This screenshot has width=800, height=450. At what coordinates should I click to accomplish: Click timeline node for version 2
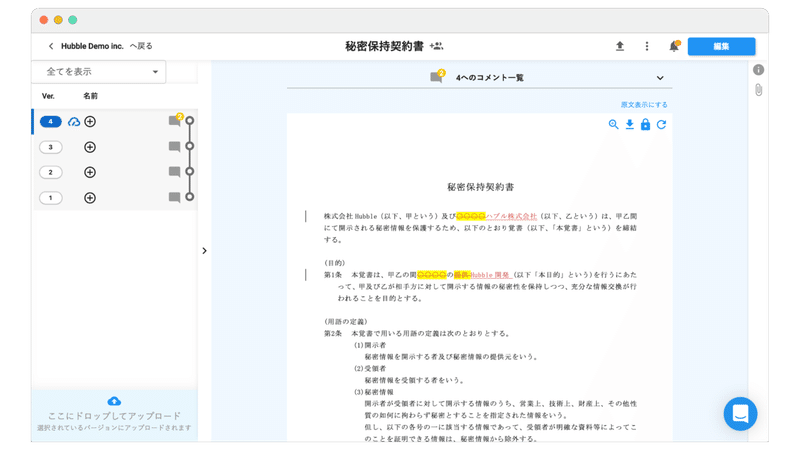pyautogui.click(x=190, y=171)
